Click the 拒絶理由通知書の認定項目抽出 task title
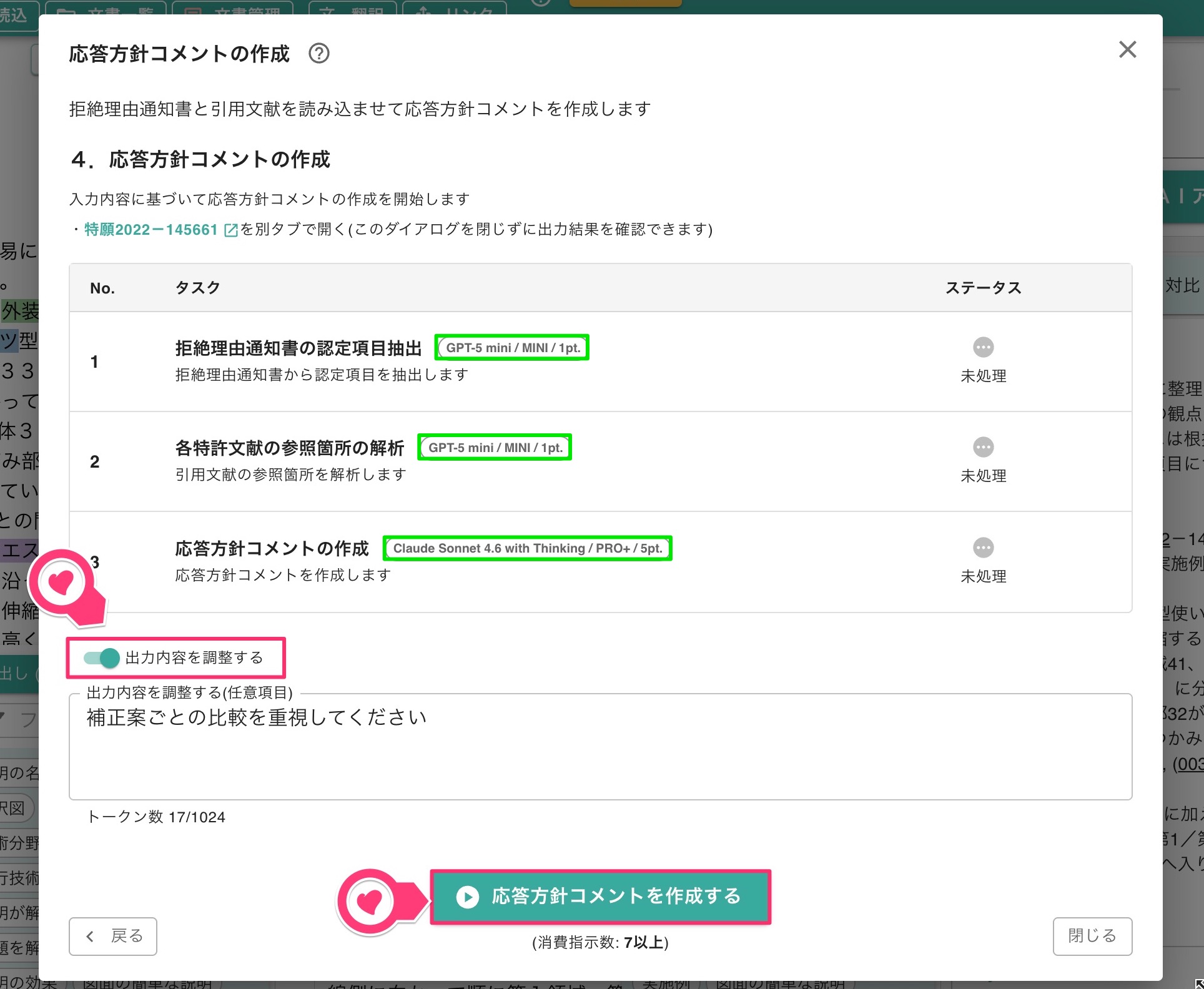Image resolution: width=1204 pixels, height=989 pixels. pyautogui.click(x=299, y=348)
